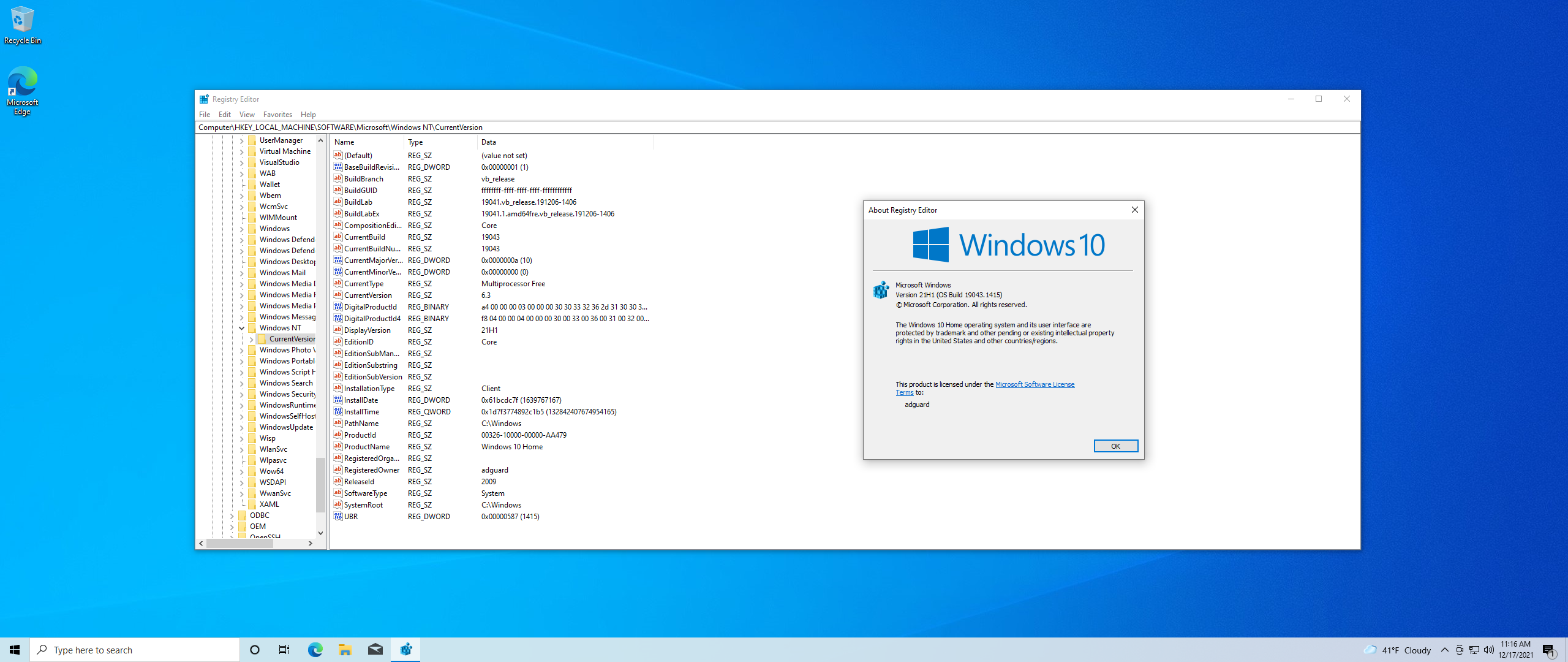Screen dimensions: 1568x662
Task: Select the ProductId value row
Action: point(492,435)
